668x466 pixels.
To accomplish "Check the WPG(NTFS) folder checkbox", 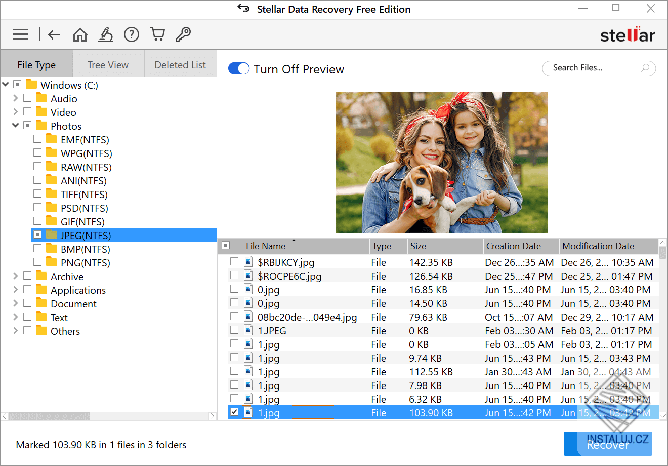I will pyautogui.click(x=37, y=152).
